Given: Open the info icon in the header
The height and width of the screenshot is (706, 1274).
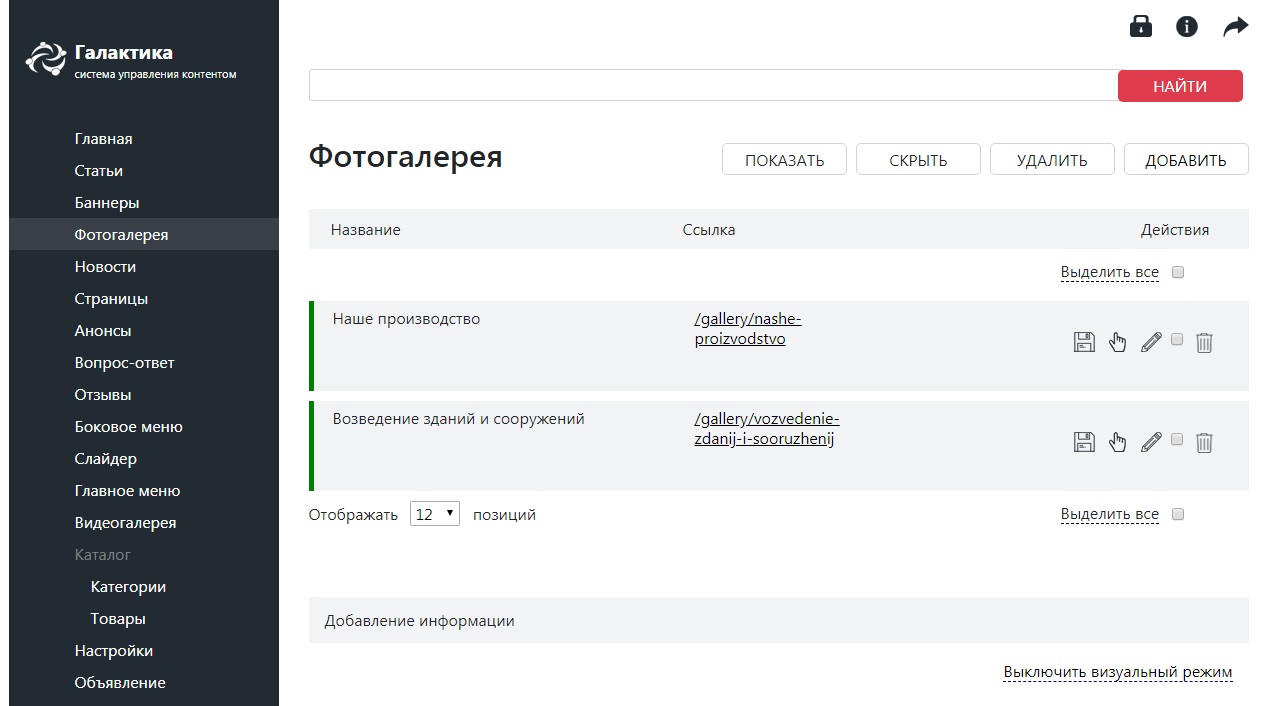Looking at the screenshot, I should [1187, 27].
